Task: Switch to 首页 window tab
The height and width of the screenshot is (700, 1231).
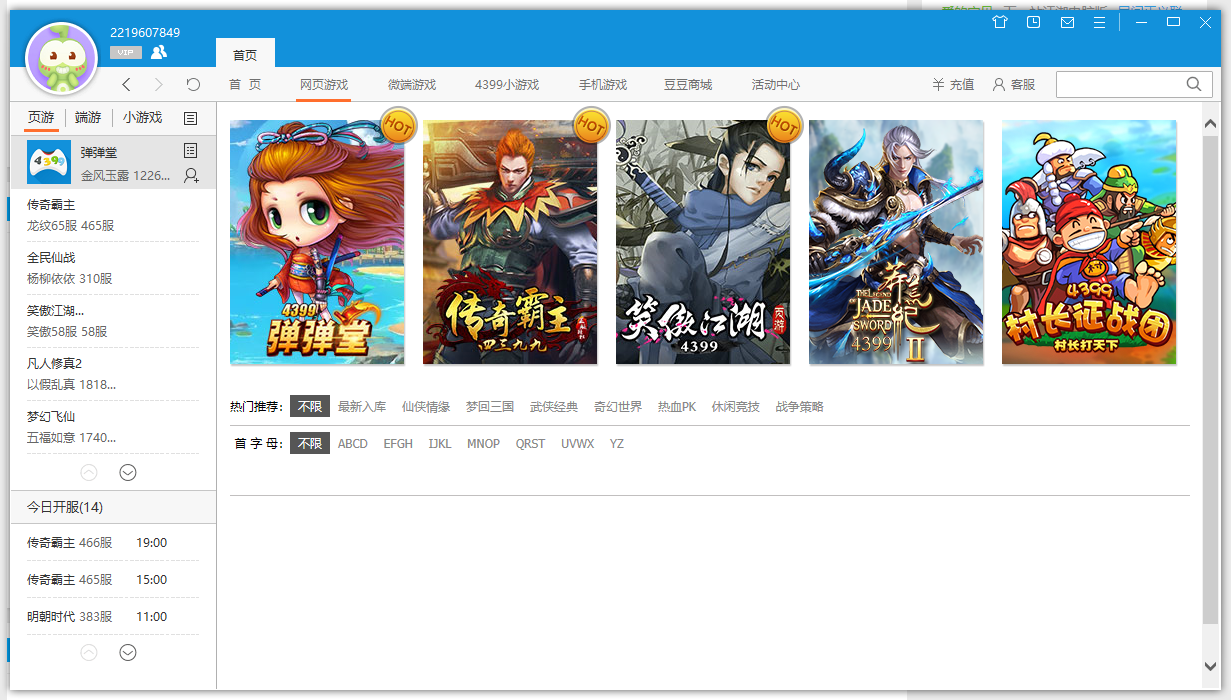Action: point(245,54)
